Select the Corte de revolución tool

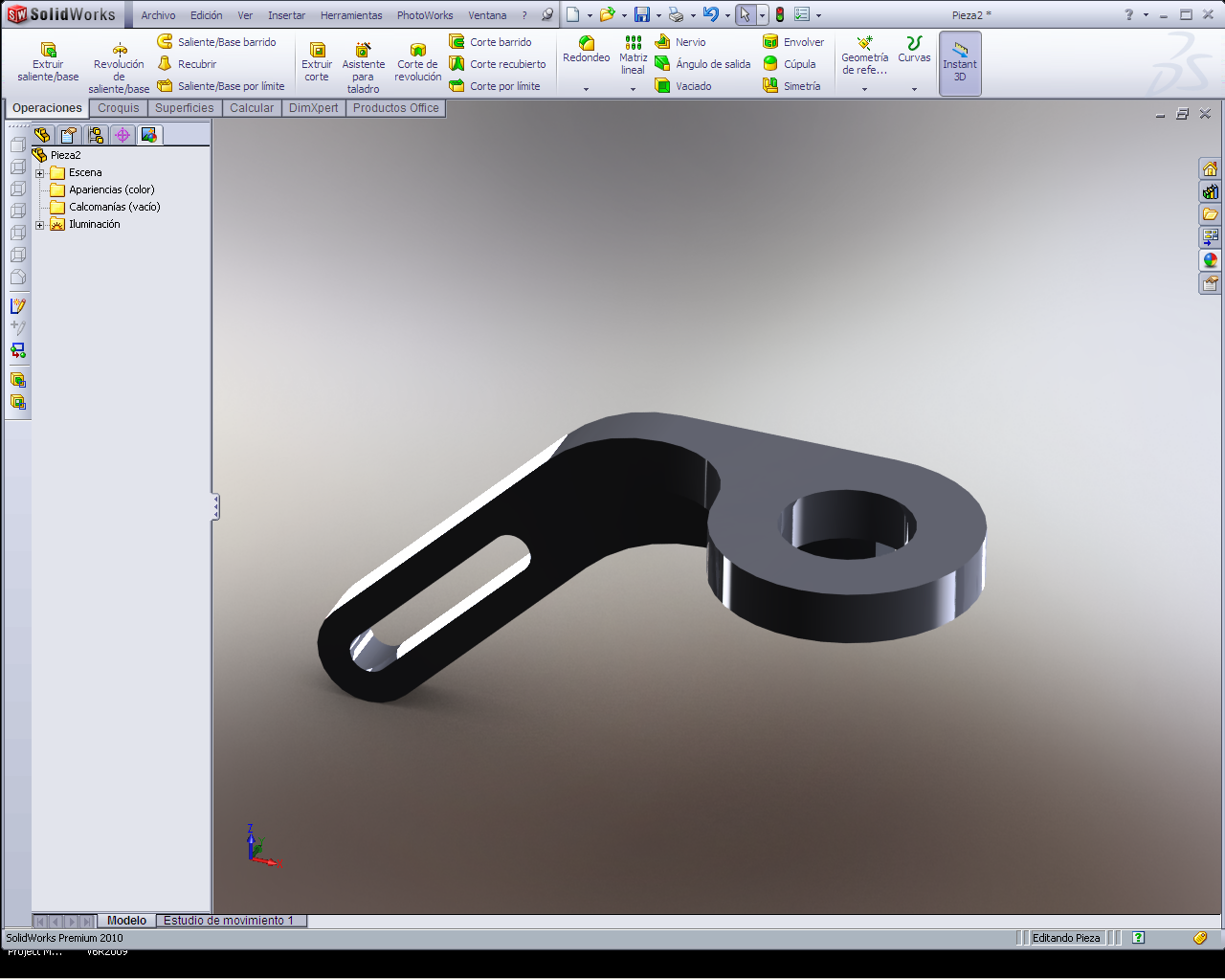coord(418,62)
